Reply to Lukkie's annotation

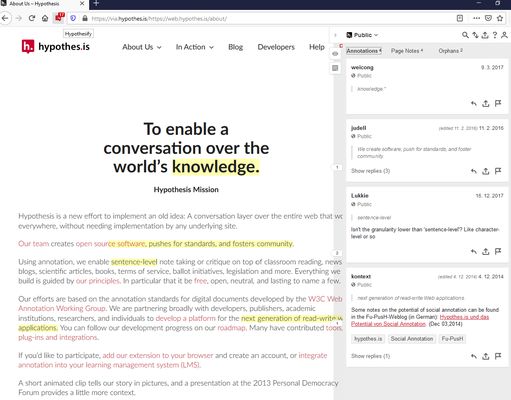474,252
